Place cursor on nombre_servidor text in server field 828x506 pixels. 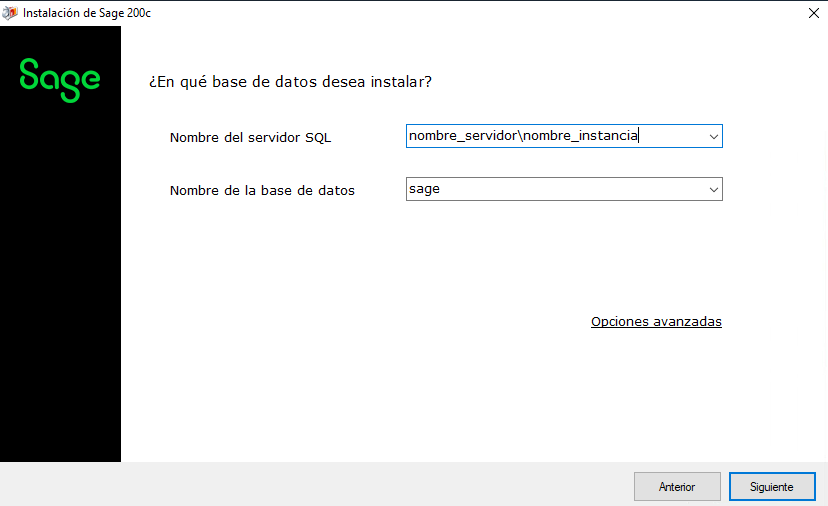pos(463,136)
